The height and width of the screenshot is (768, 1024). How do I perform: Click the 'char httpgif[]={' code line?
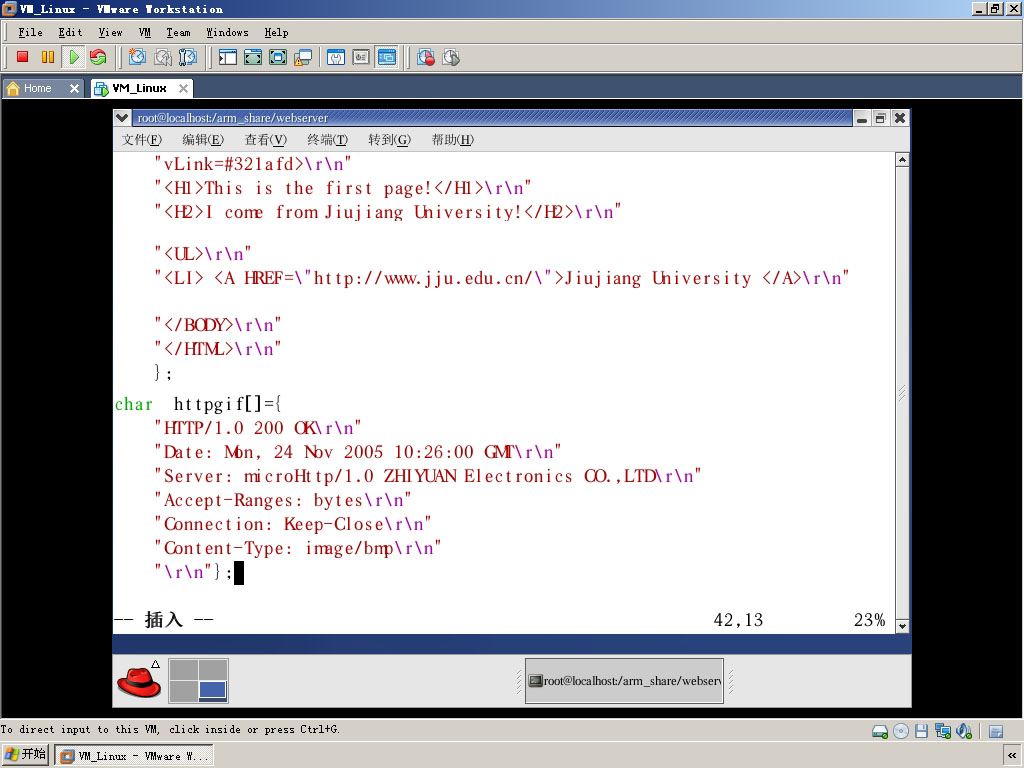198,404
